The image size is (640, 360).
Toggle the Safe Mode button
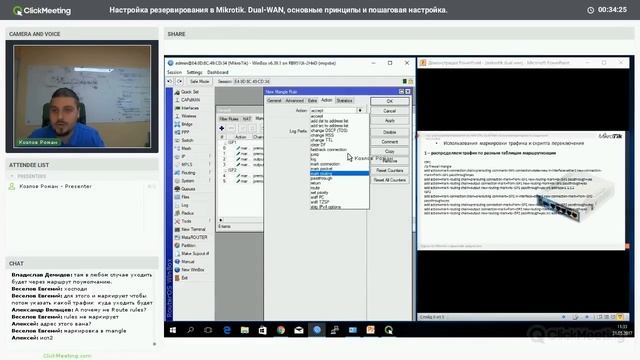pos(200,81)
